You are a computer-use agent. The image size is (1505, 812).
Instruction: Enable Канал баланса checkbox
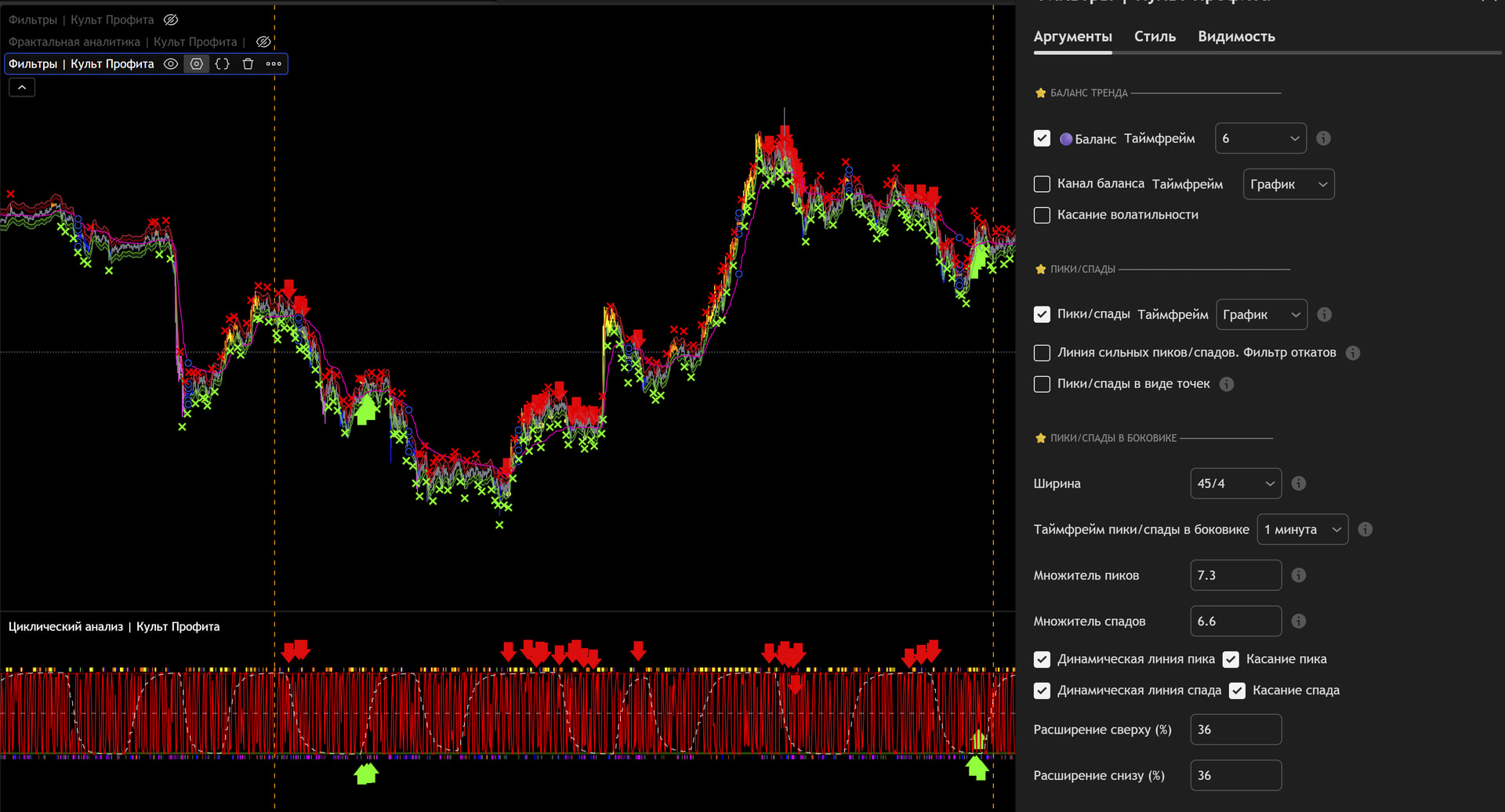pyautogui.click(x=1042, y=184)
